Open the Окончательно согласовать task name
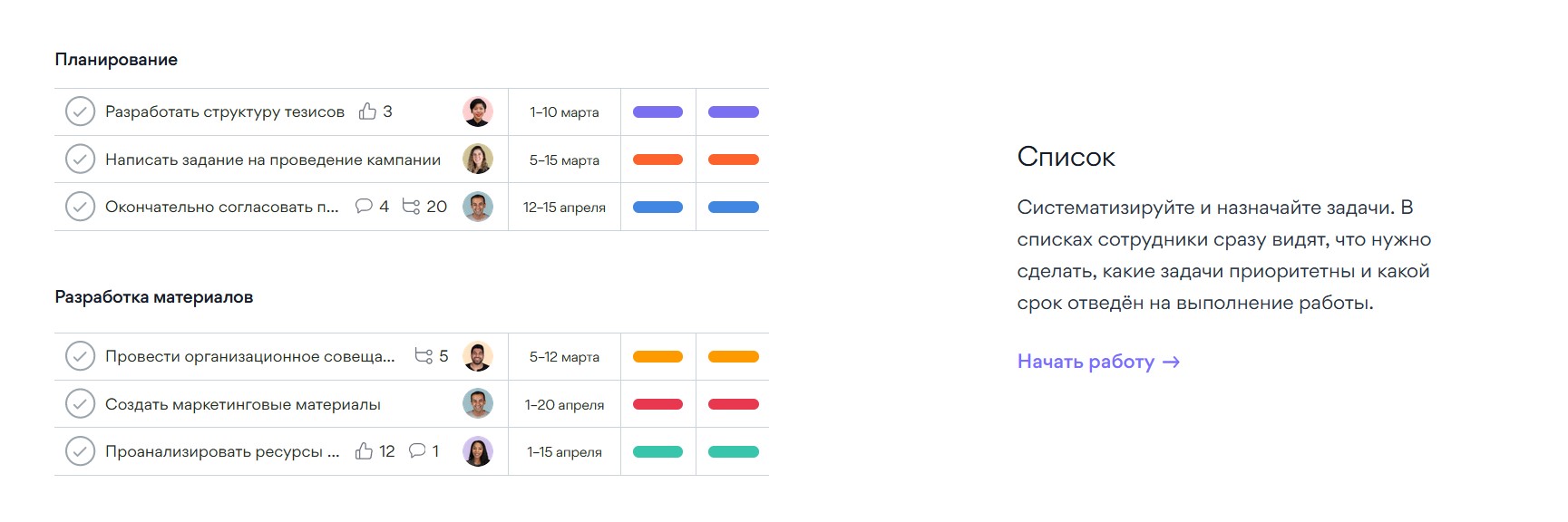 tap(221, 207)
